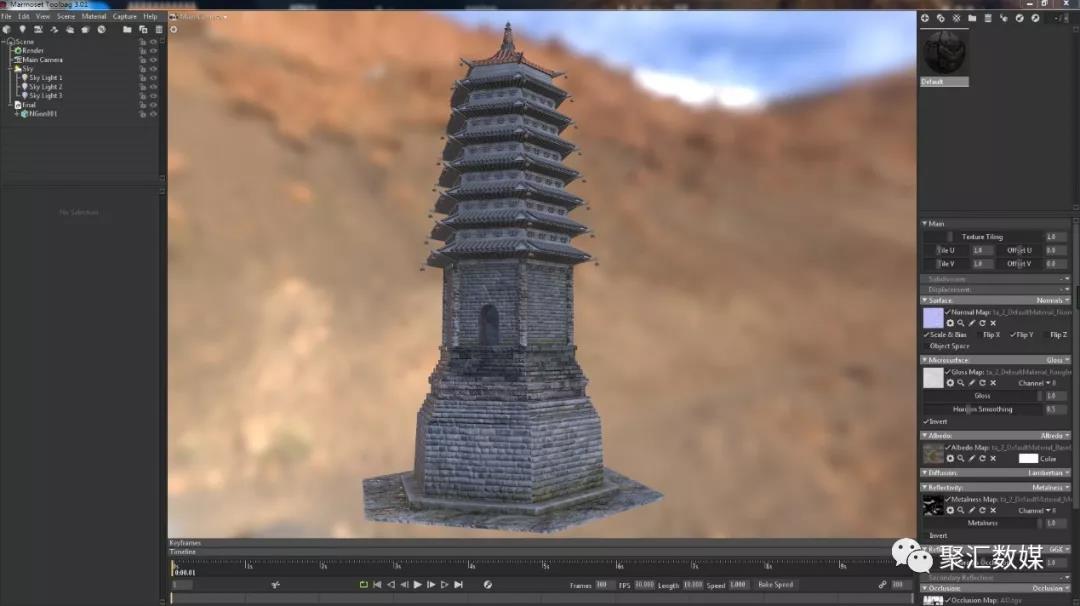The width and height of the screenshot is (1080, 606).
Task: Click the white Albedo color swatch
Action: coord(1027,458)
